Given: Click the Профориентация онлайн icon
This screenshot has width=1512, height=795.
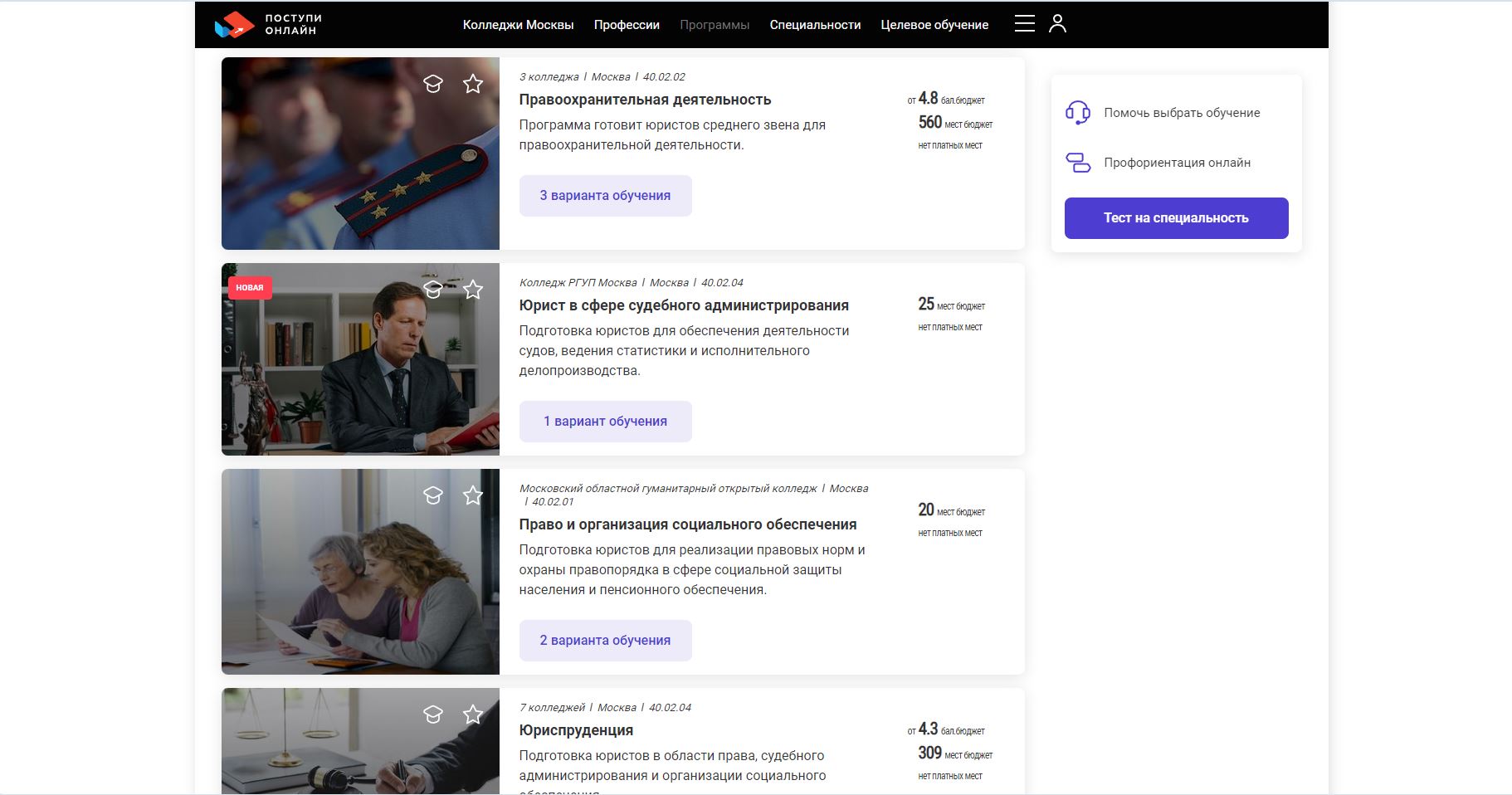Looking at the screenshot, I should pyautogui.click(x=1078, y=163).
